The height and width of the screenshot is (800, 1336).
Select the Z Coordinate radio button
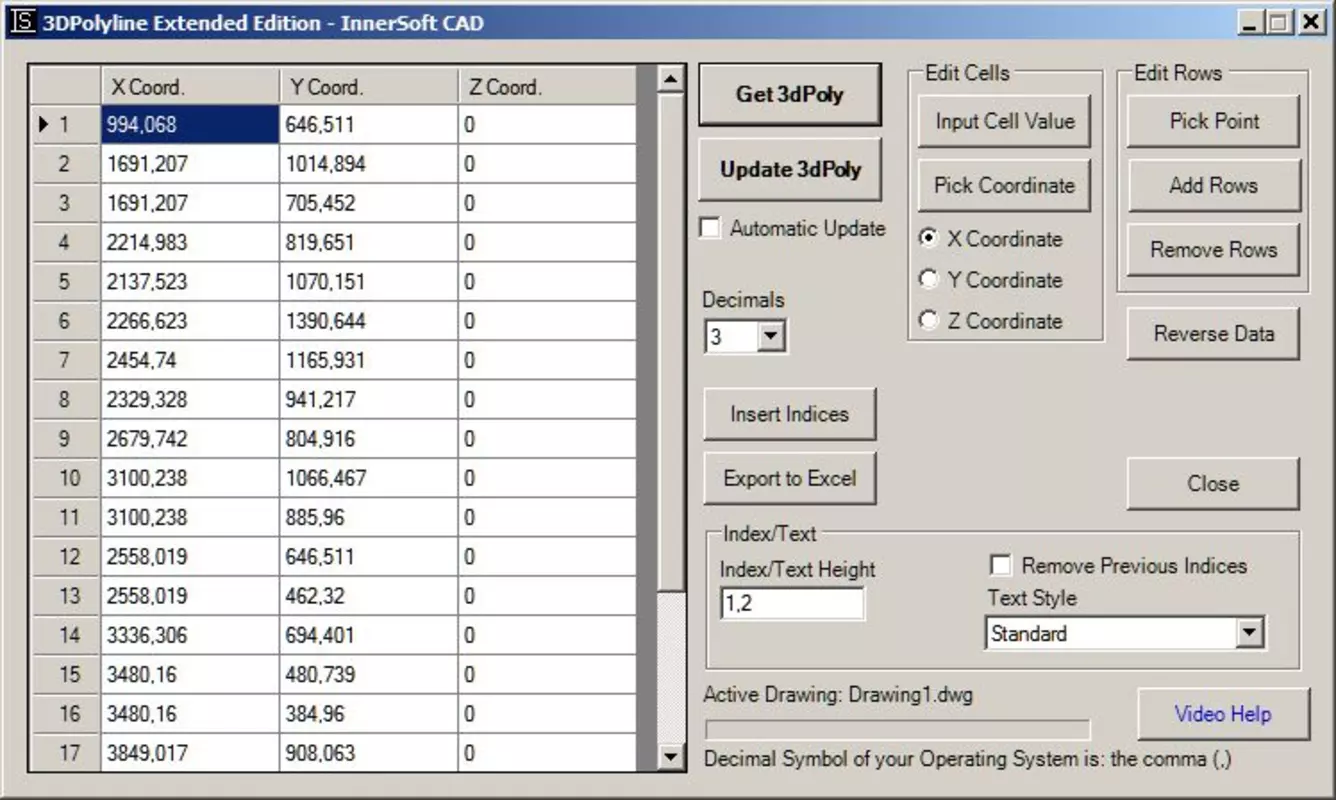pos(930,321)
